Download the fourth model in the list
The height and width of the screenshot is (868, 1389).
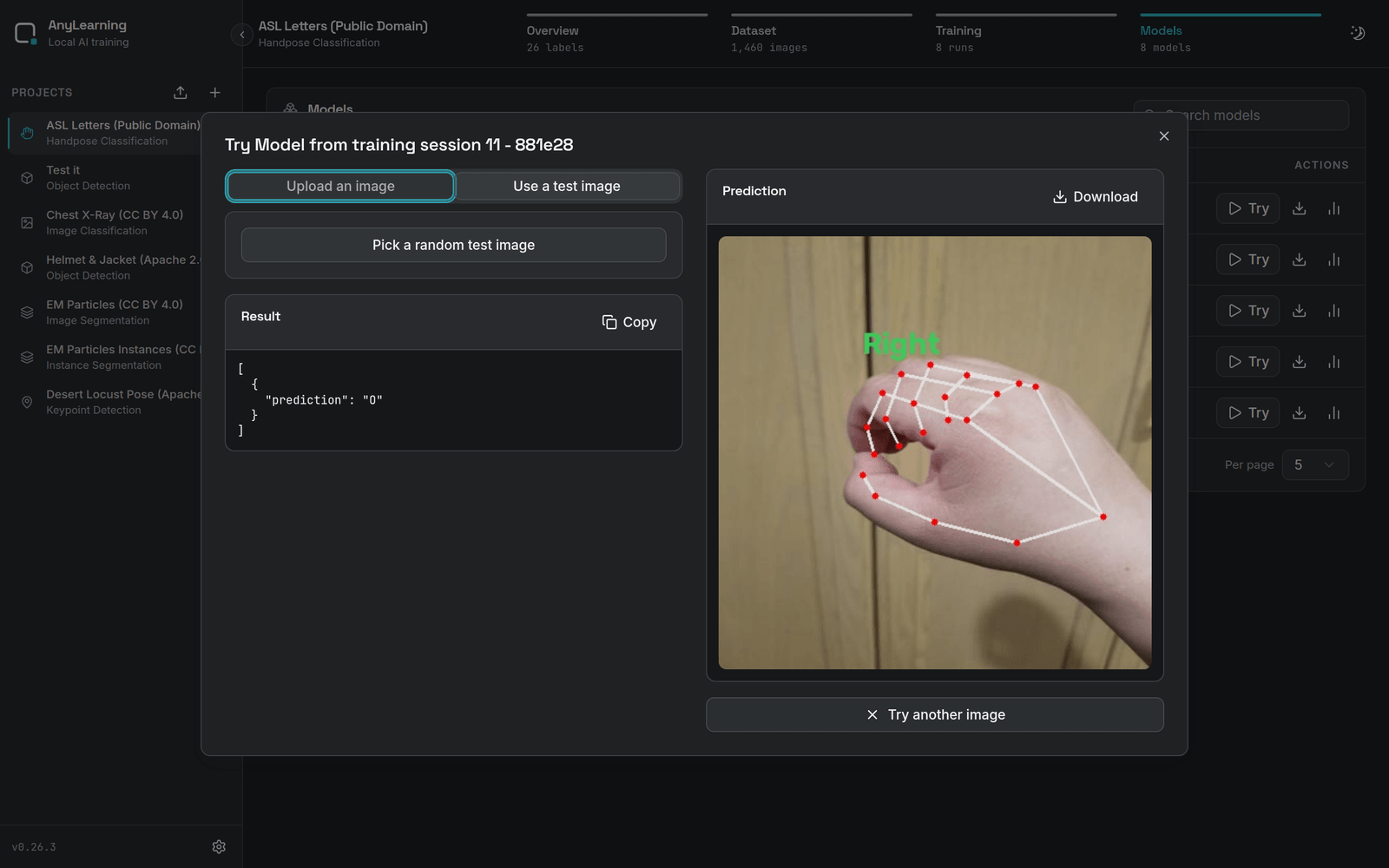click(x=1300, y=362)
